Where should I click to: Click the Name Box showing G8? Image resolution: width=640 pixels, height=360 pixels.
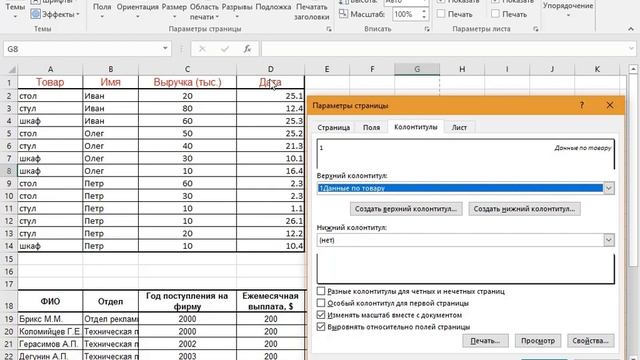click(x=82, y=49)
